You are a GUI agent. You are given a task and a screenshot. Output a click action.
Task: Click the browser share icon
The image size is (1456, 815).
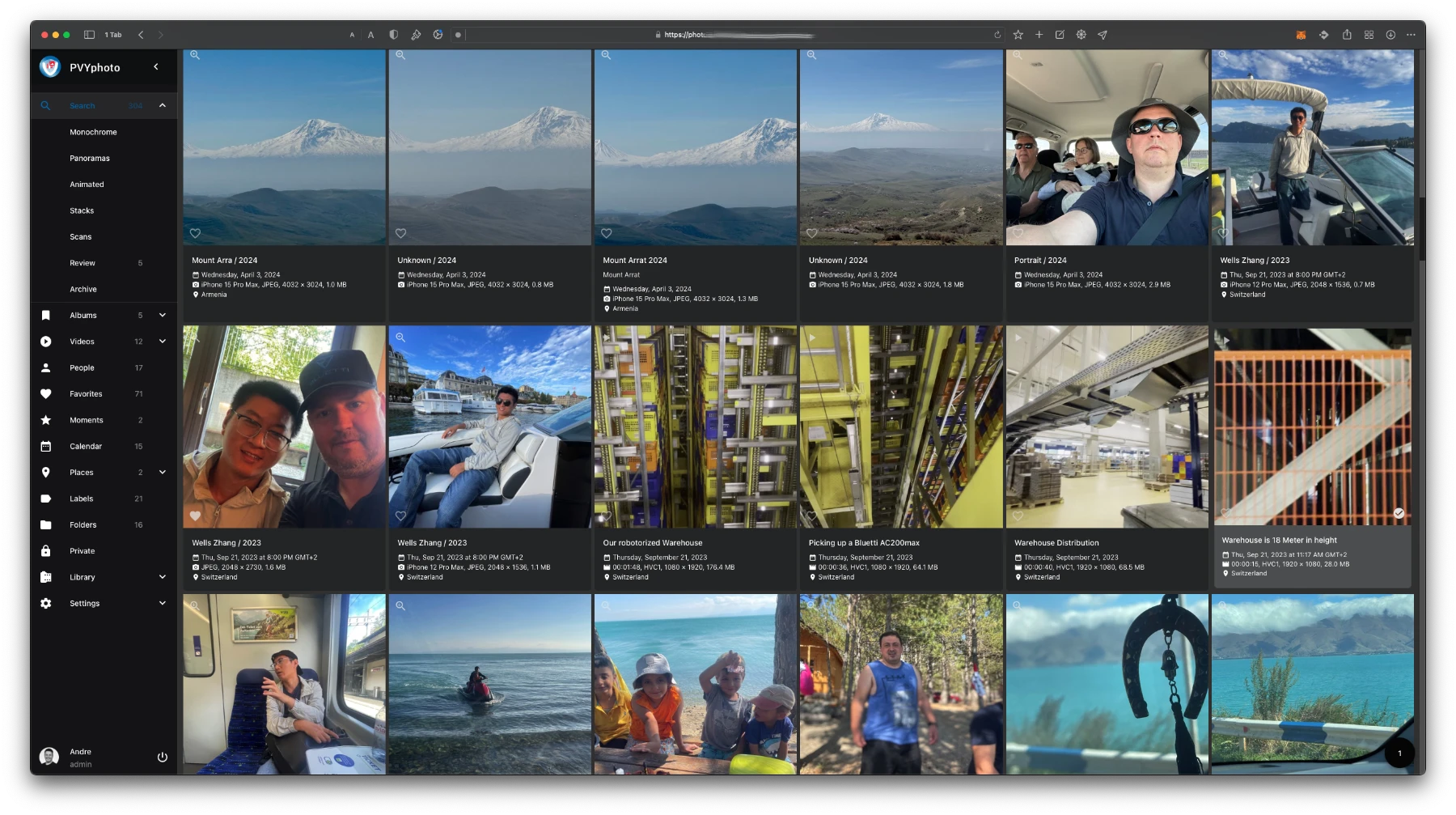click(x=1347, y=35)
